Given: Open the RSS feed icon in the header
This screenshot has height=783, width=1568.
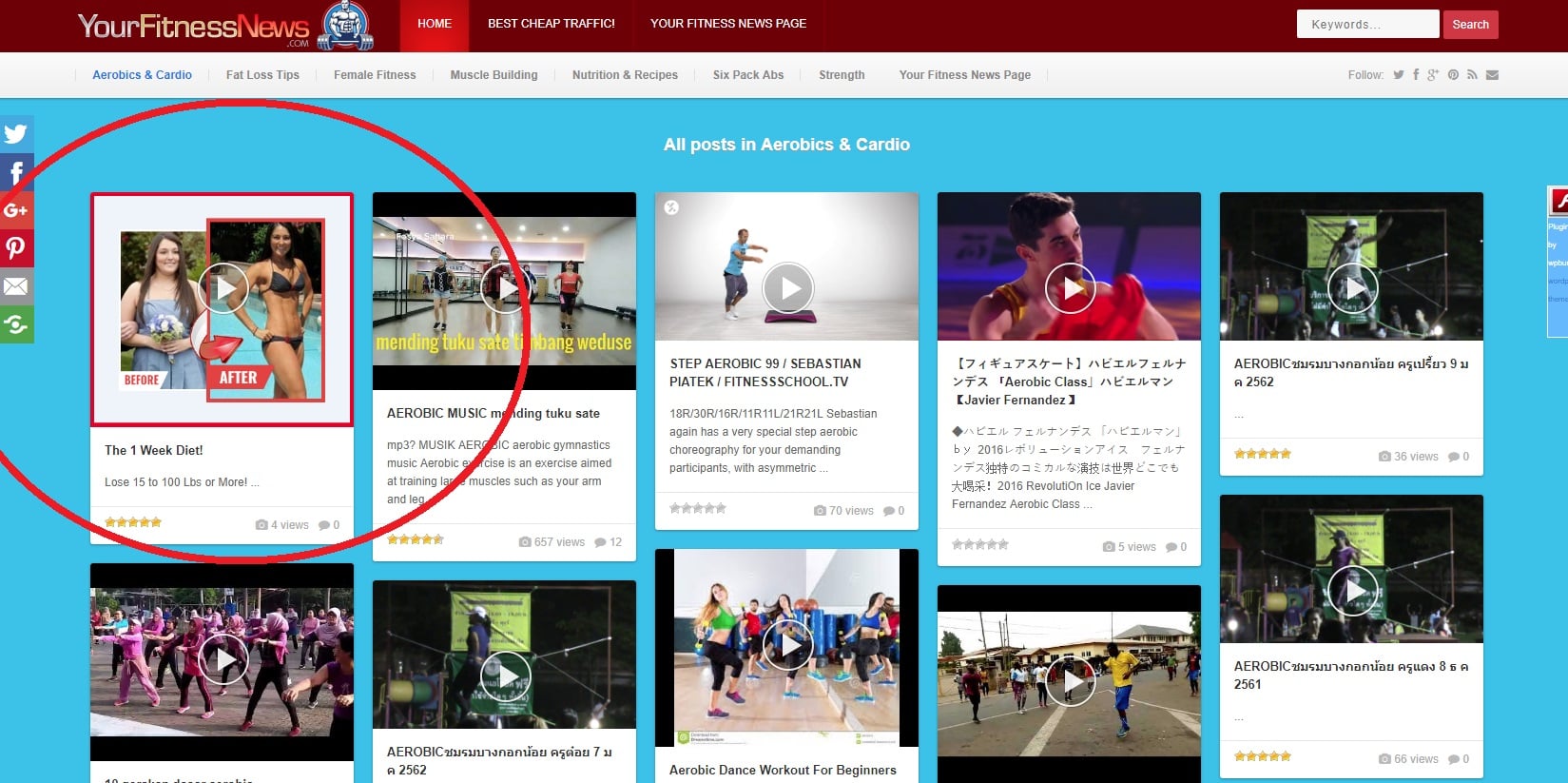Looking at the screenshot, I should (1472, 75).
